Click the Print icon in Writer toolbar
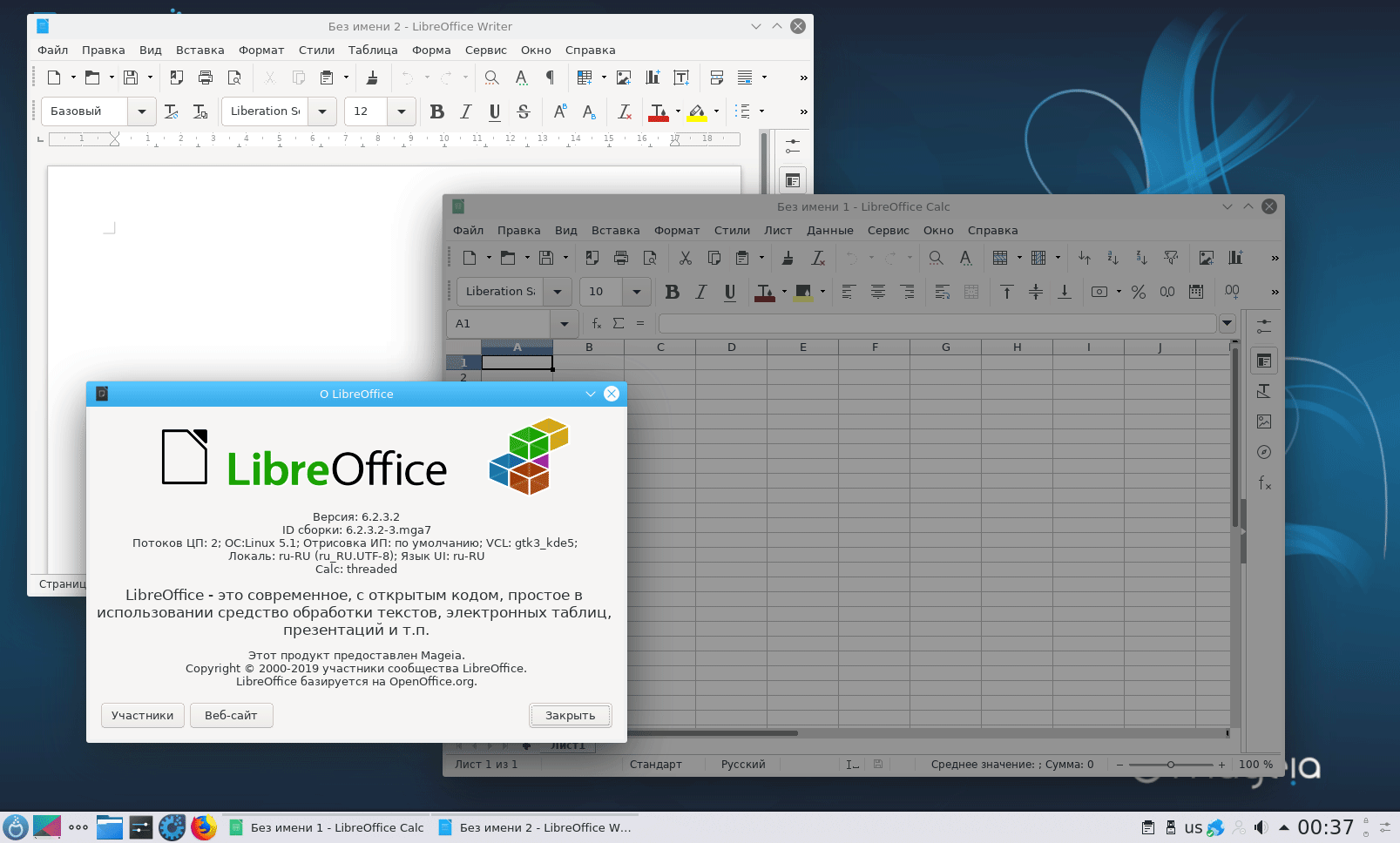Screen dimensions: 1400x843 pyautogui.click(x=206, y=78)
